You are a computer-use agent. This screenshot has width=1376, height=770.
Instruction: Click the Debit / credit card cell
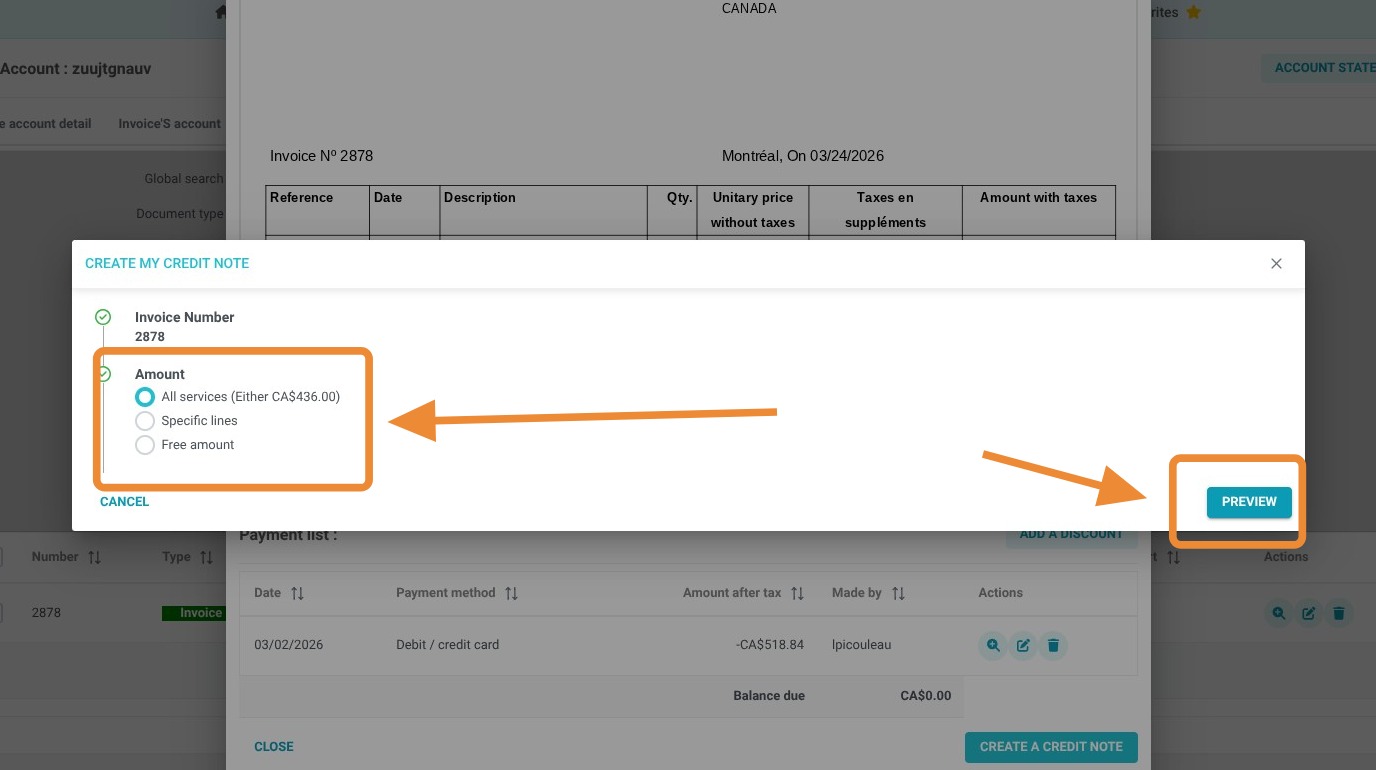tap(447, 645)
